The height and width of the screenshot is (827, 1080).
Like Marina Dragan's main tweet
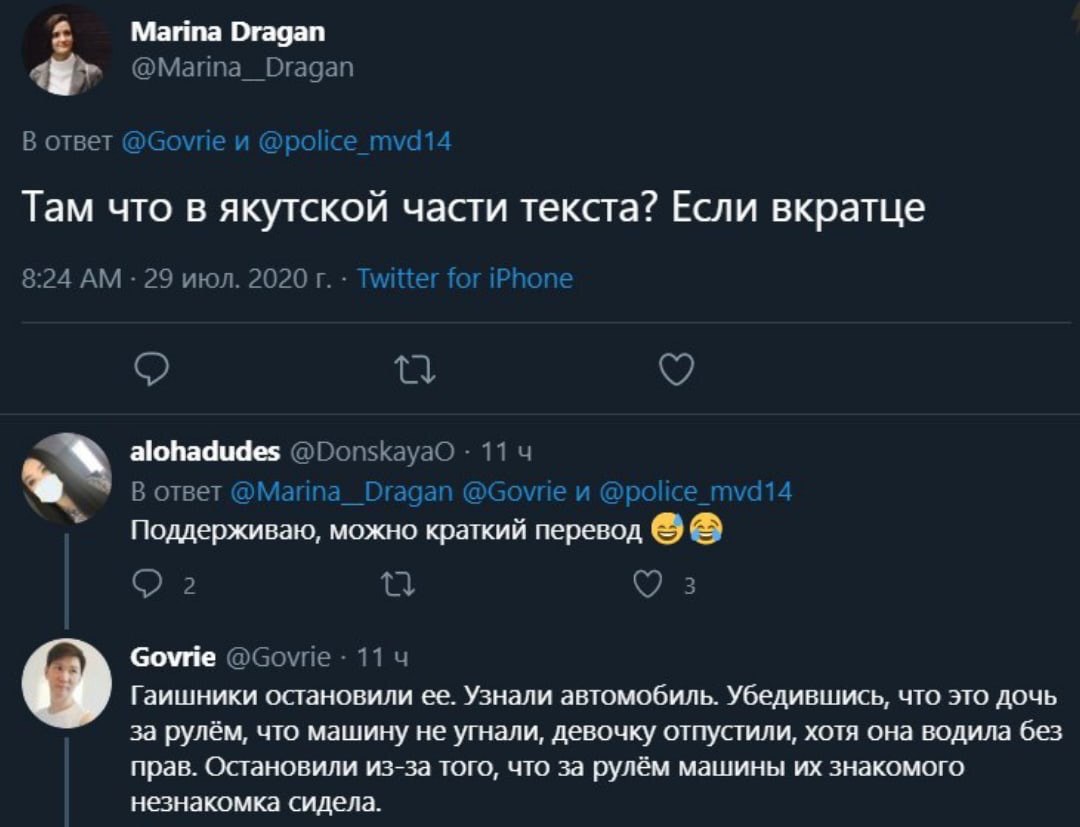click(x=677, y=371)
